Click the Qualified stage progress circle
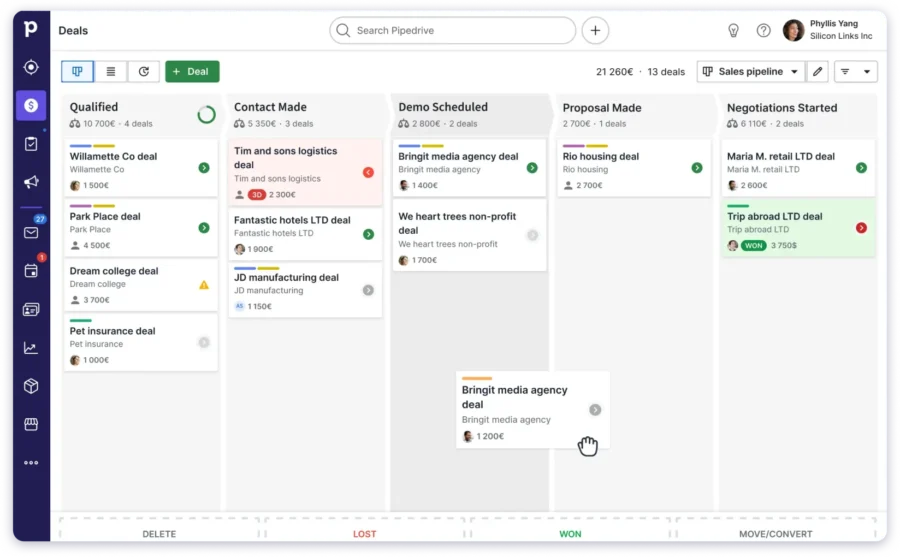 [x=207, y=115]
